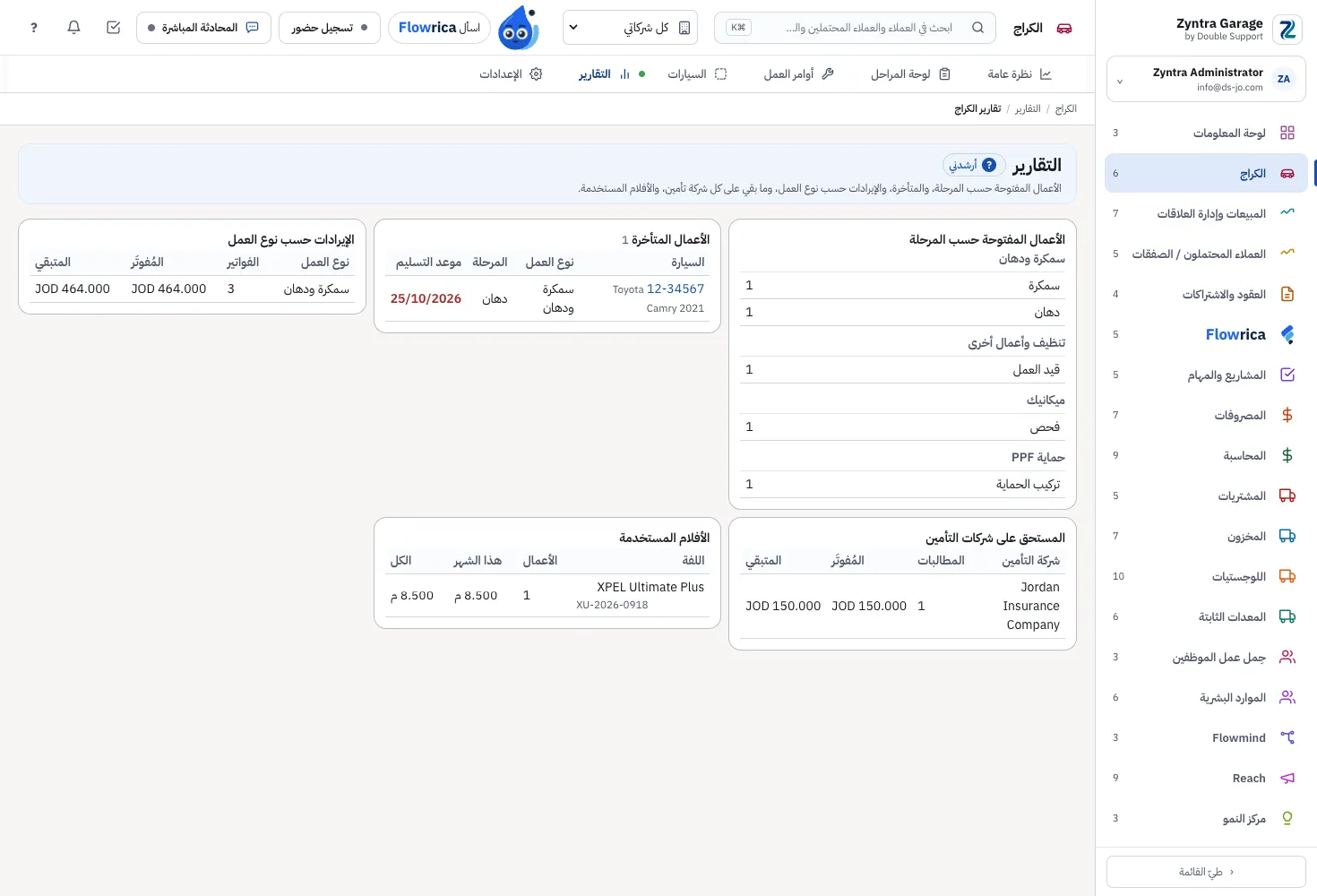1317x896 pixels.
Task: Open الموارد البشرية sidebar icon
Action: point(1287,697)
